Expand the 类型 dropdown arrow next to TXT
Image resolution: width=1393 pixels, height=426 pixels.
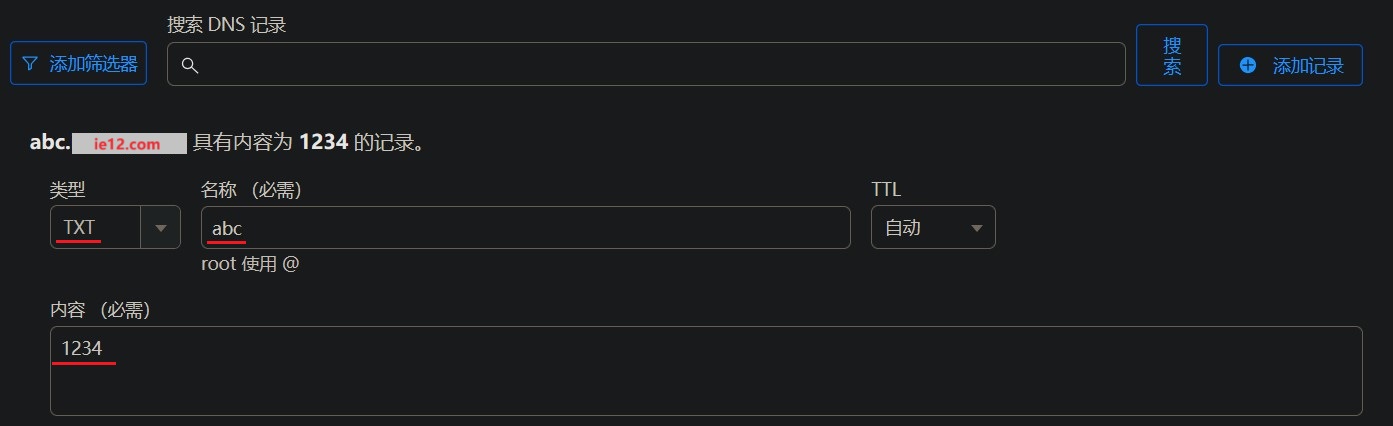[160, 228]
